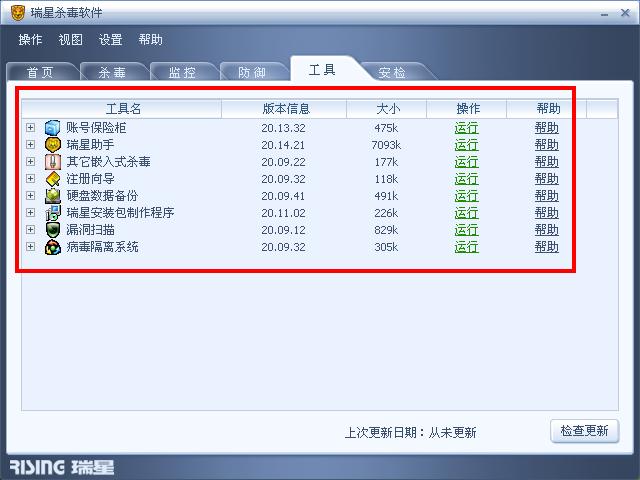640x480 pixels.
Task: Click version 20.11.02 cell
Action: [x=283, y=213]
